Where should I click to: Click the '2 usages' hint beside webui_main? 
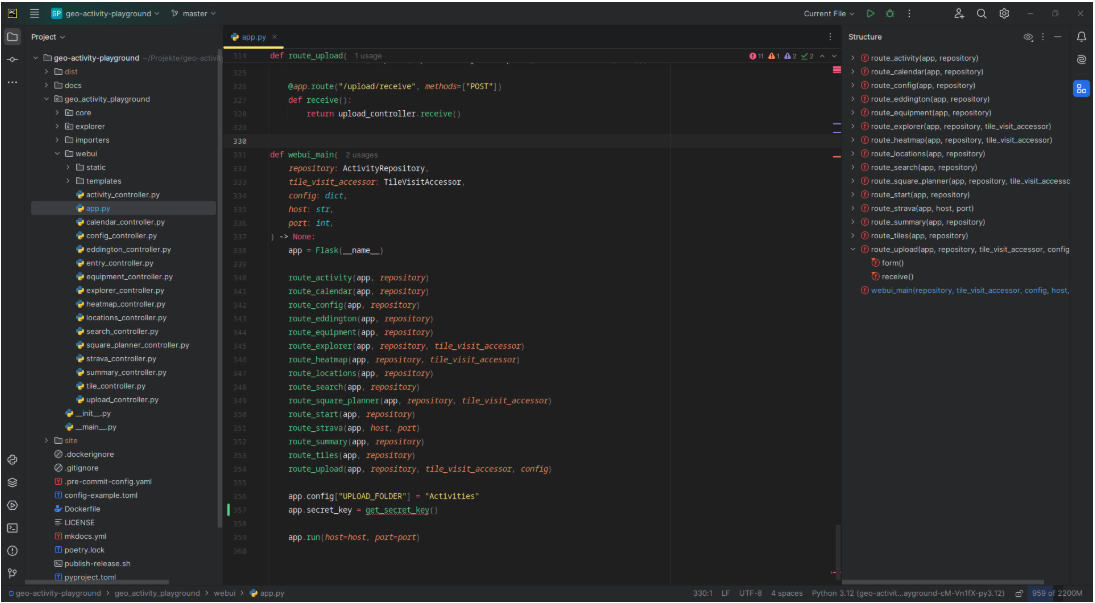(x=362, y=154)
